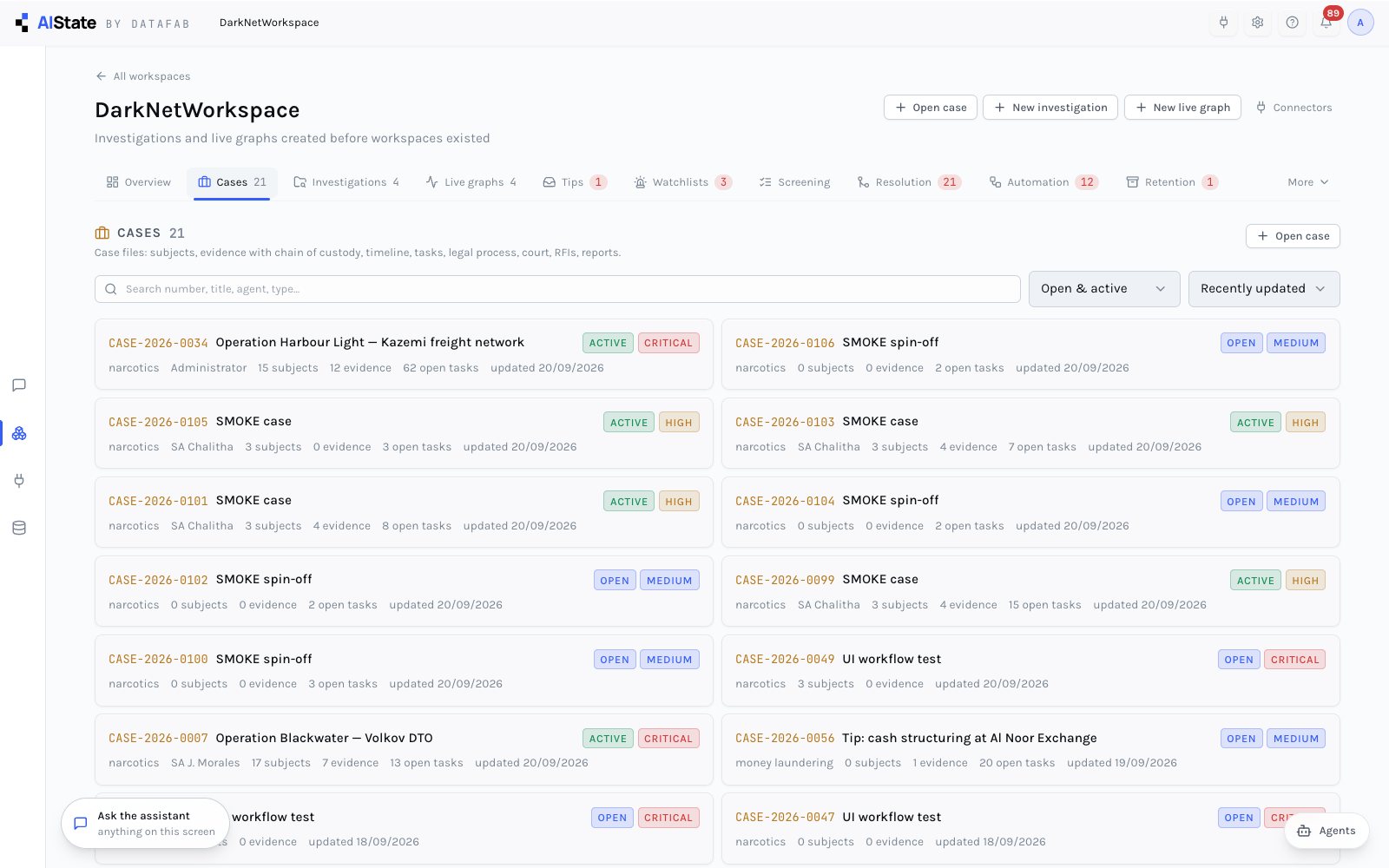
Task: Create a New live graph
Action: pyautogui.click(x=1182, y=108)
